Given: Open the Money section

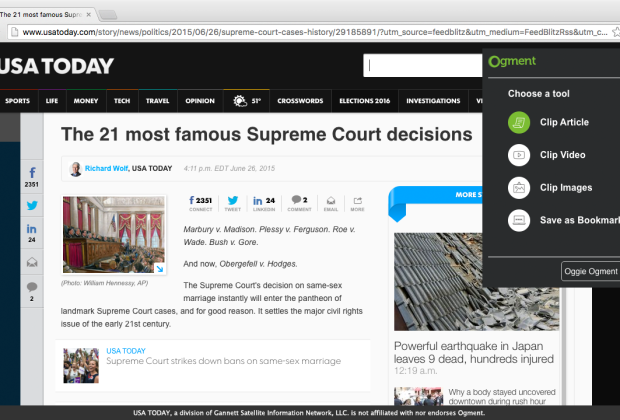Looking at the screenshot, I should [86, 101].
